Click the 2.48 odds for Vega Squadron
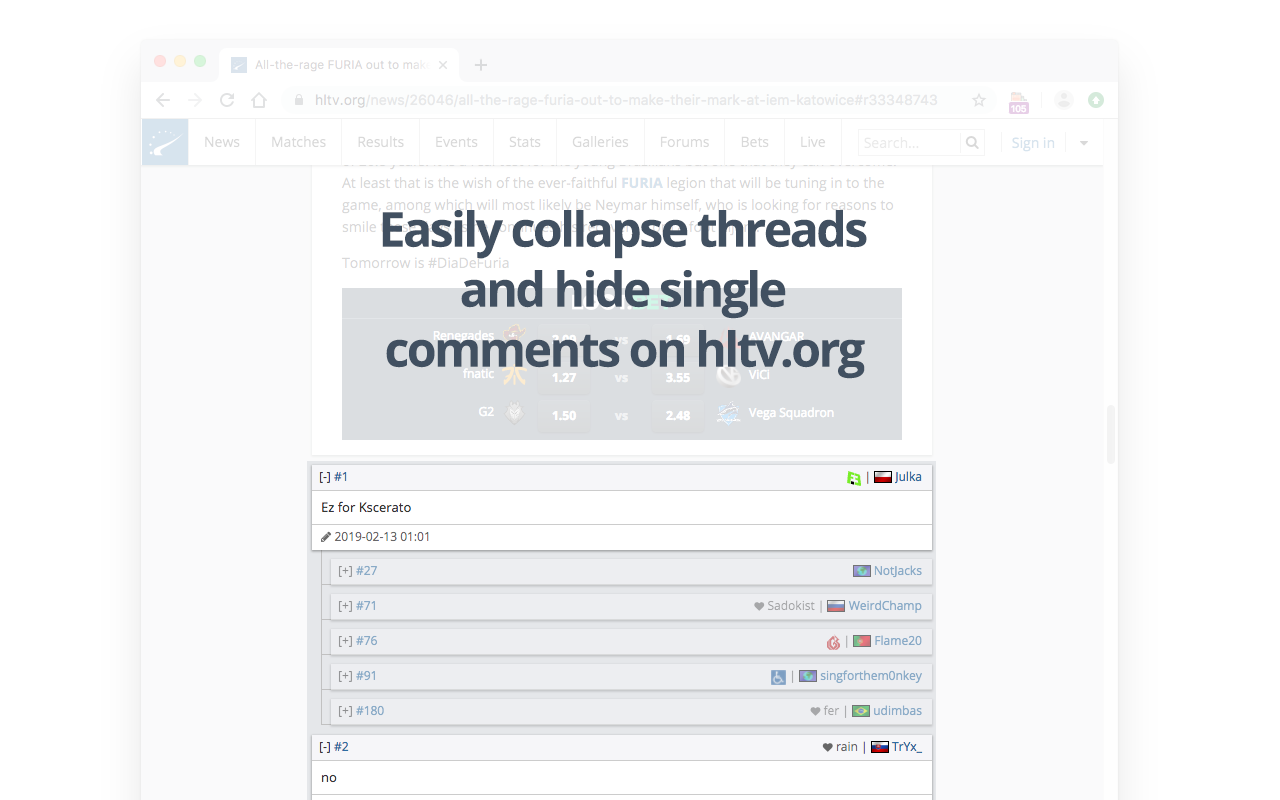Image resolution: width=1280 pixels, height=800 pixels. [x=678, y=415]
